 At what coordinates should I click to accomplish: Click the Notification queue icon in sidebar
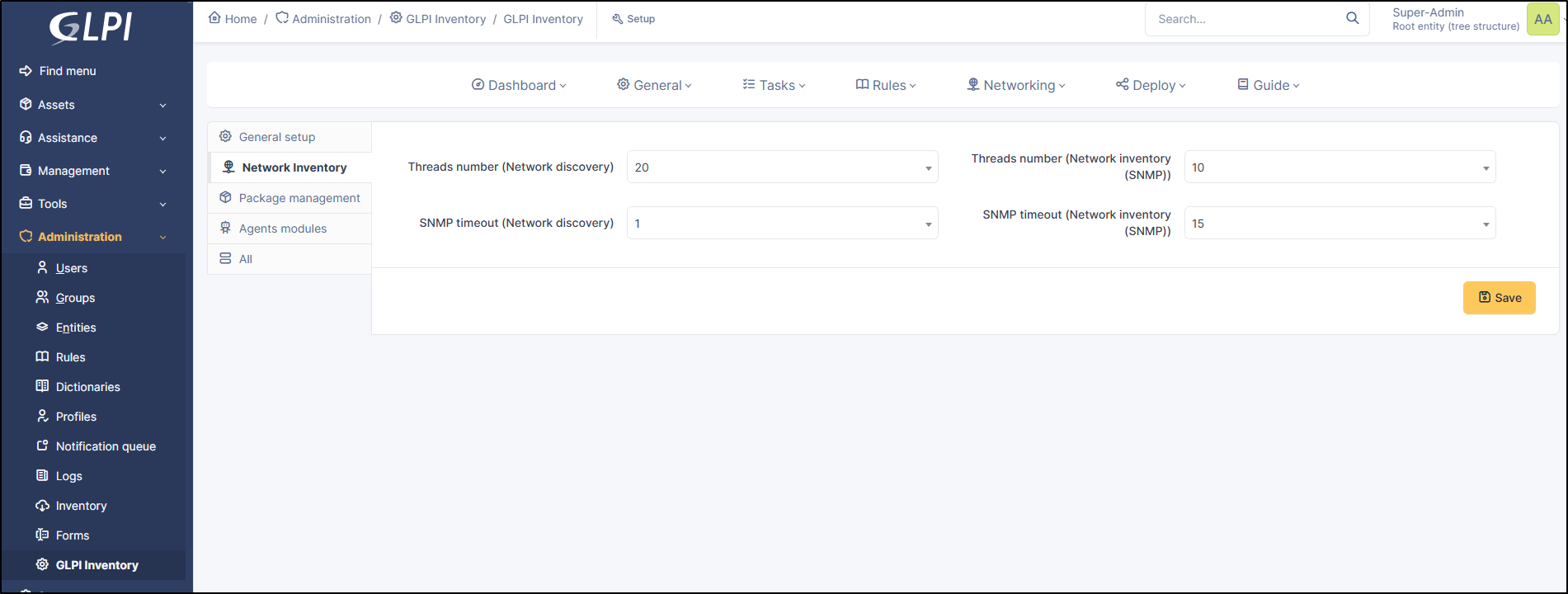43,445
